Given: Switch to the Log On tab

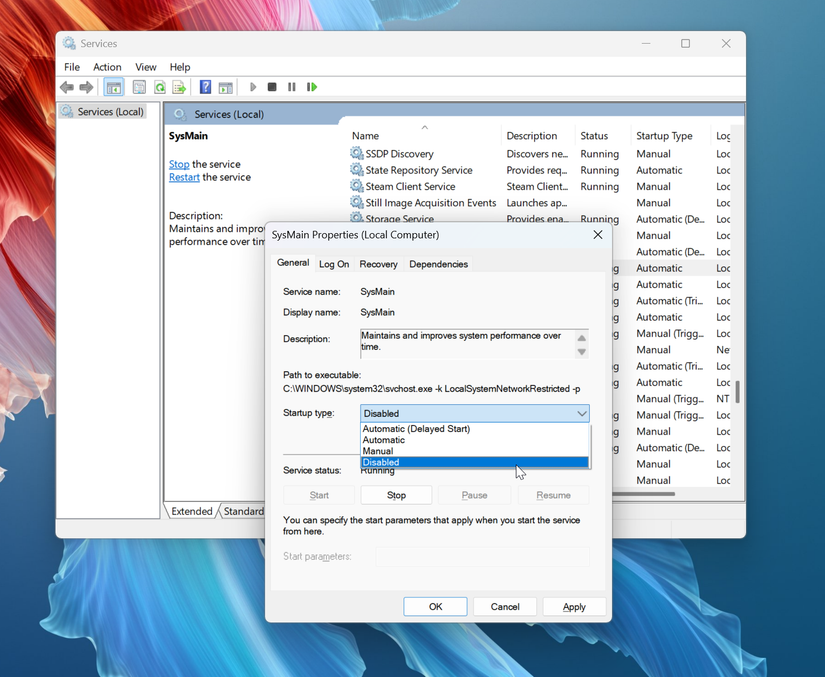Looking at the screenshot, I should [x=333, y=263].
